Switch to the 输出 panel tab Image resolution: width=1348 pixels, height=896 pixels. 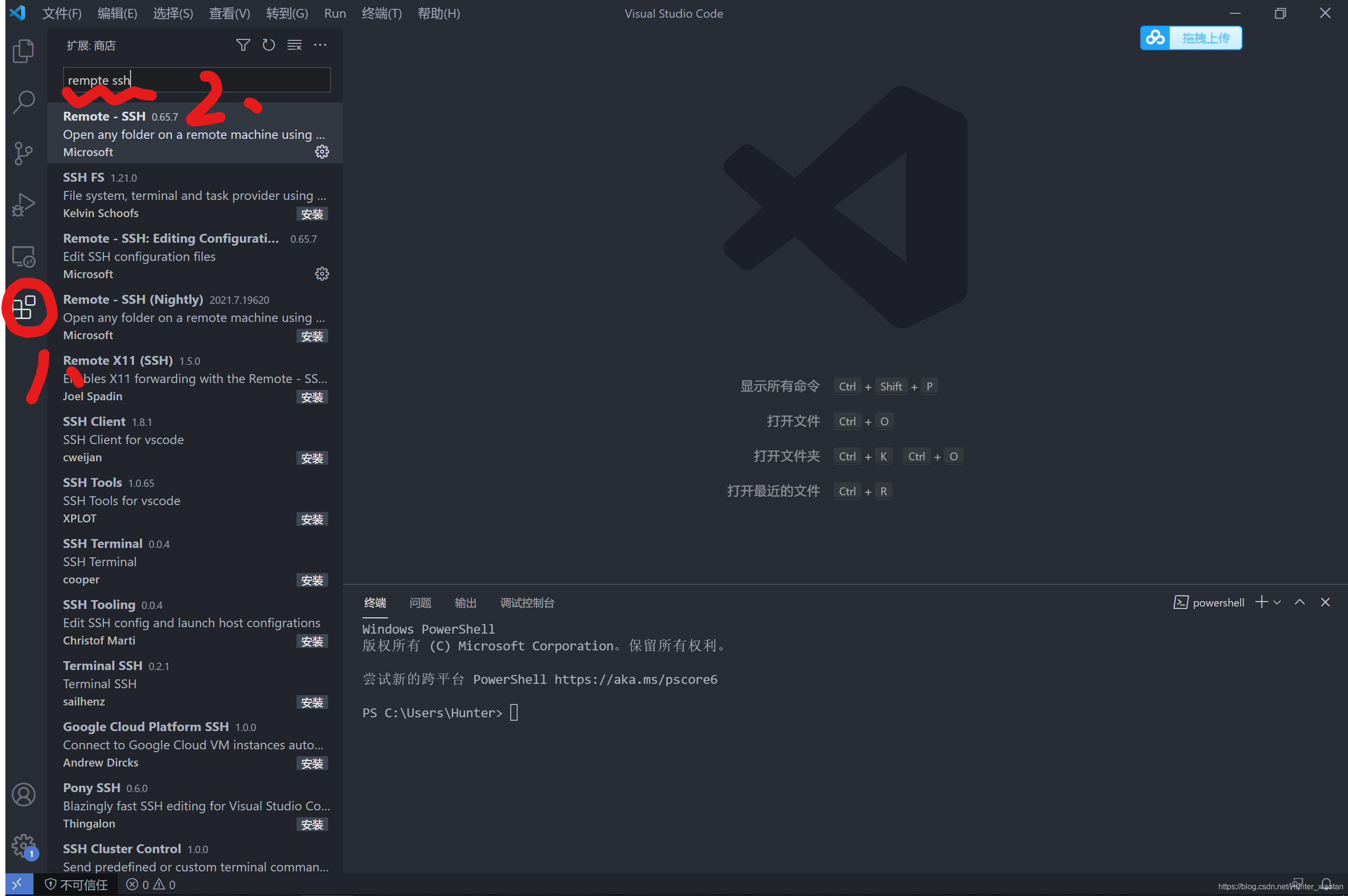tap(465, 602)
